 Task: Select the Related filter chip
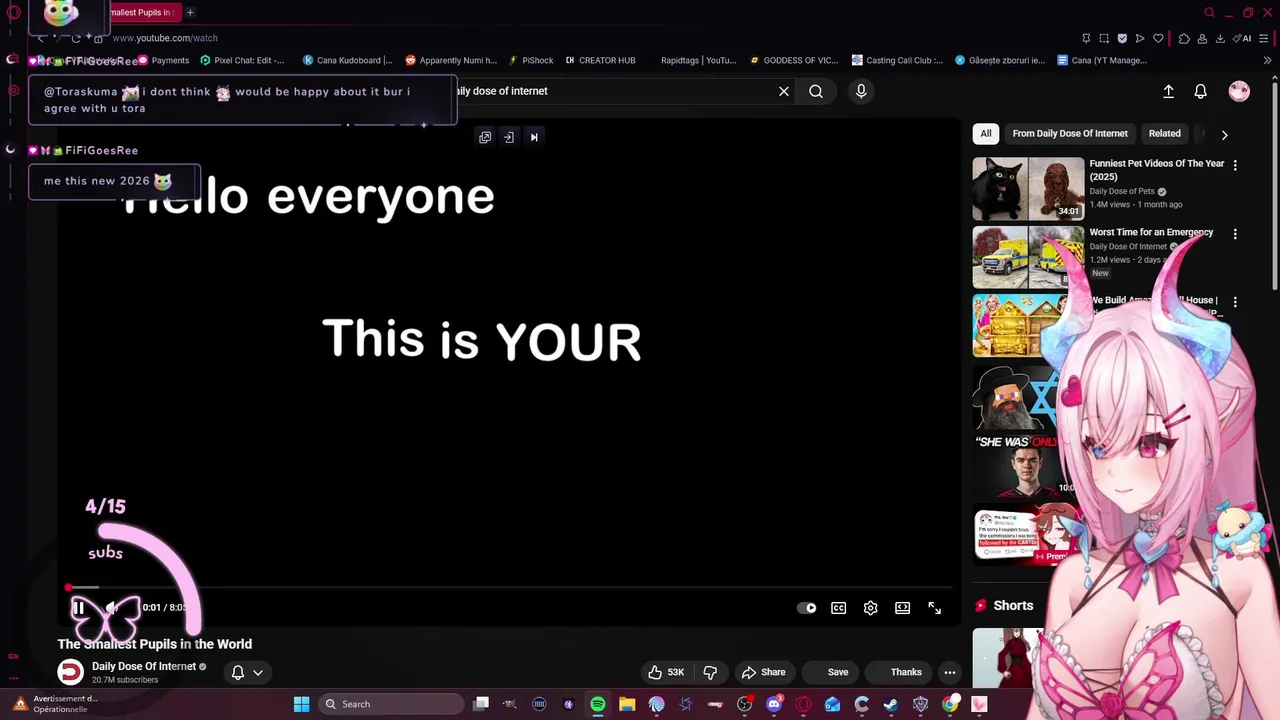click(x=1164, y=133)
